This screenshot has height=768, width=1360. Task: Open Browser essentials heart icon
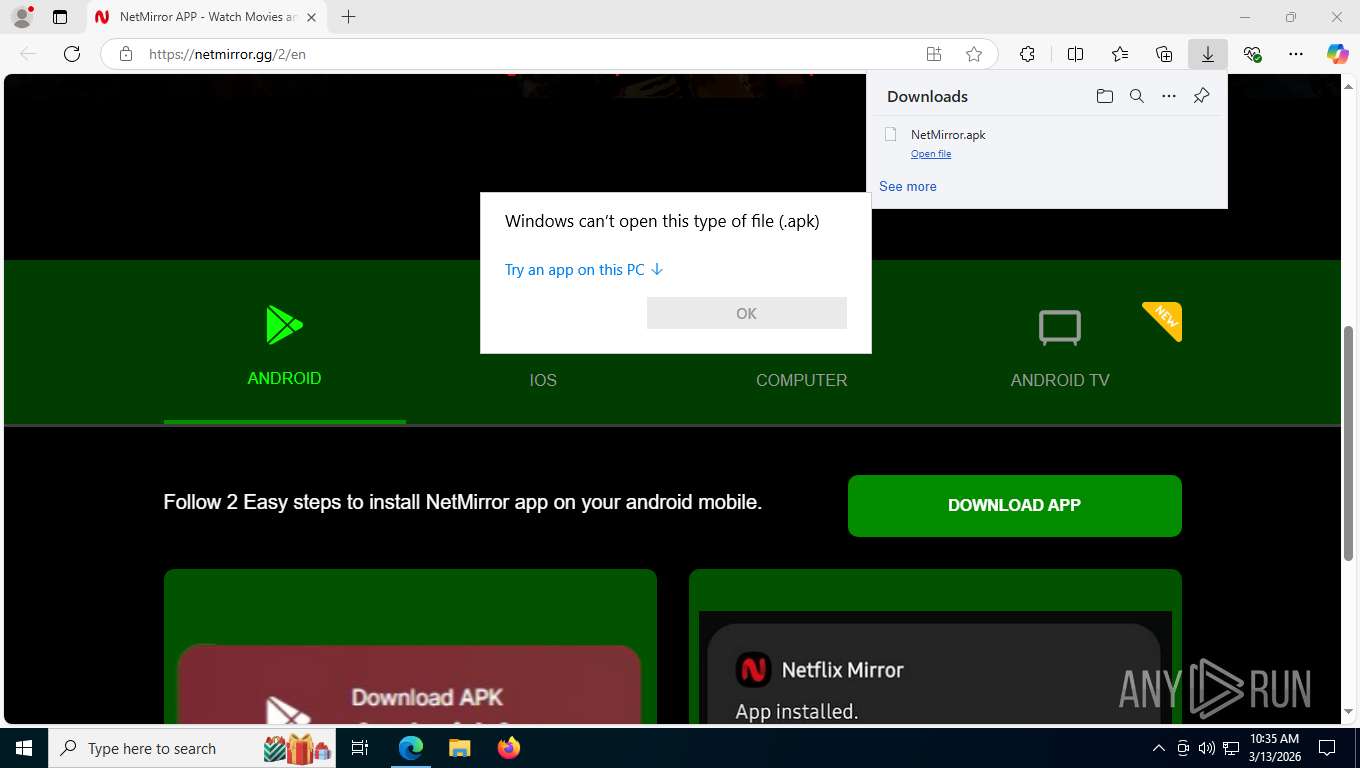pyautogui.click(x=1252, y=54)
